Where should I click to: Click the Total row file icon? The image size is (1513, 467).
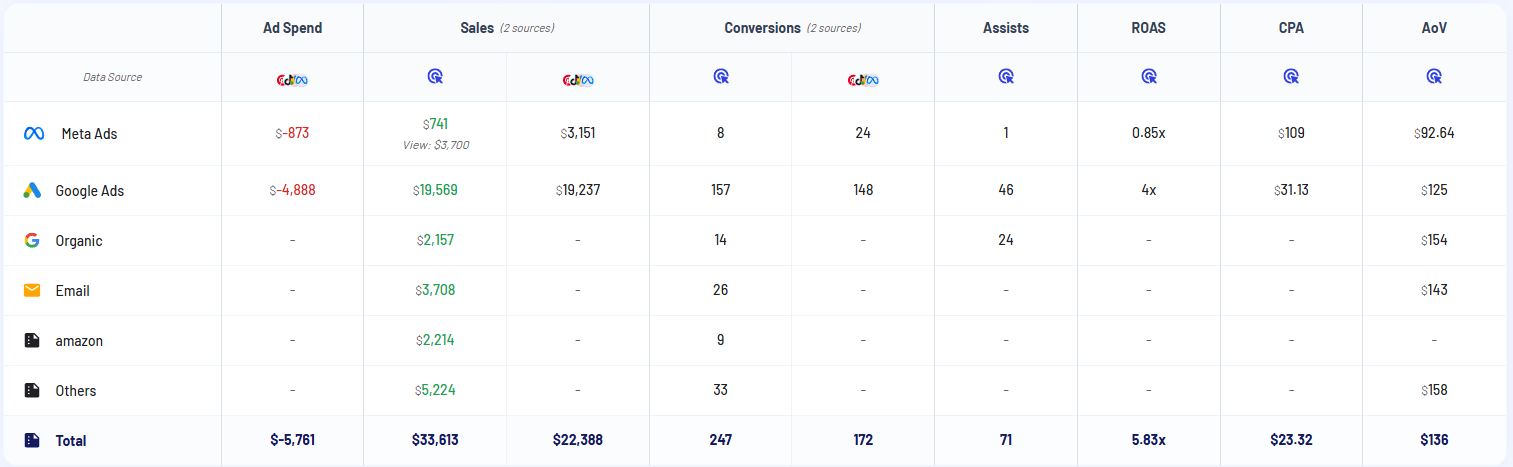32,440
